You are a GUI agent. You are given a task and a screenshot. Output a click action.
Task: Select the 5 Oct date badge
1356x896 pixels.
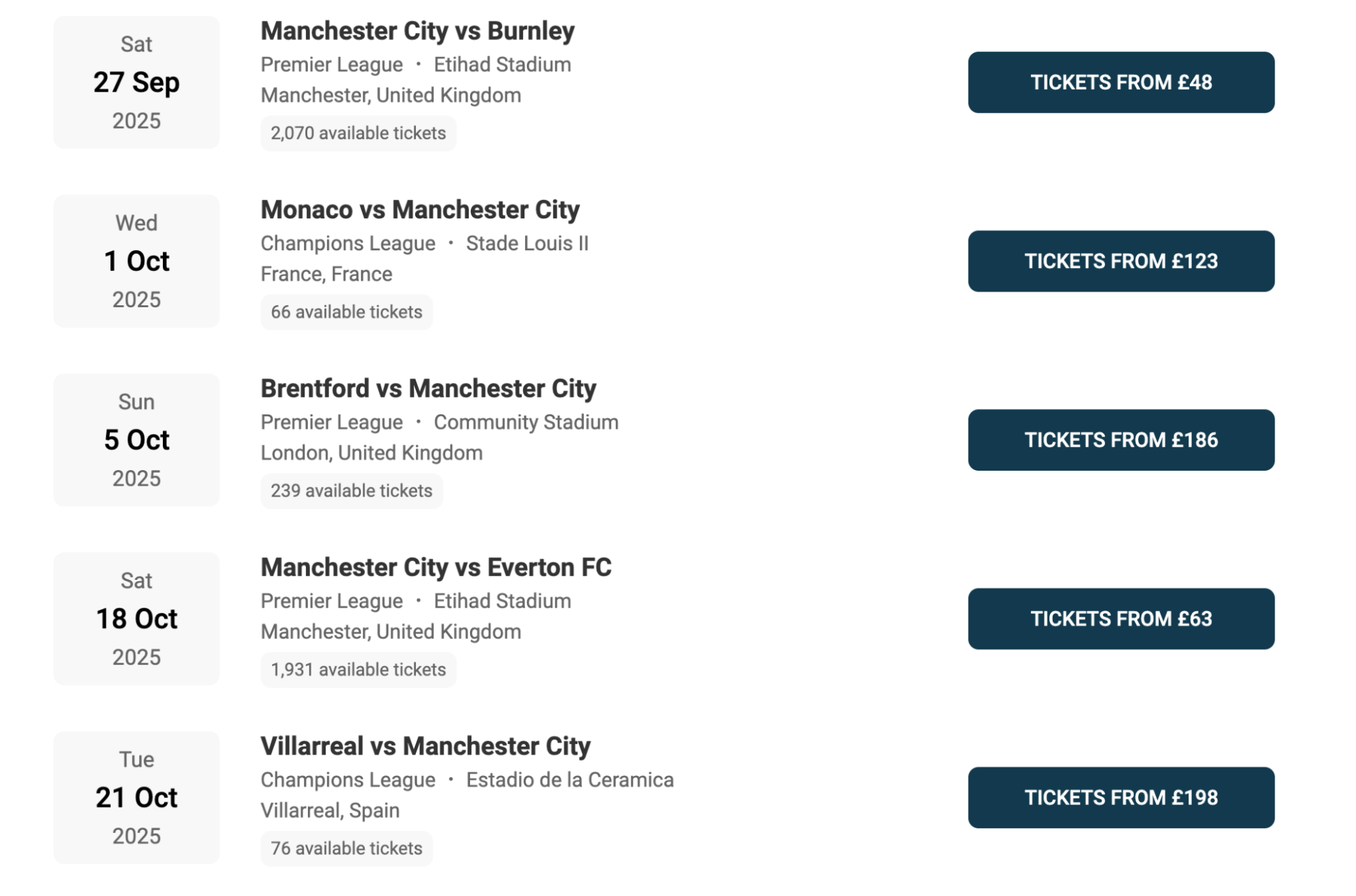point(136,440)
